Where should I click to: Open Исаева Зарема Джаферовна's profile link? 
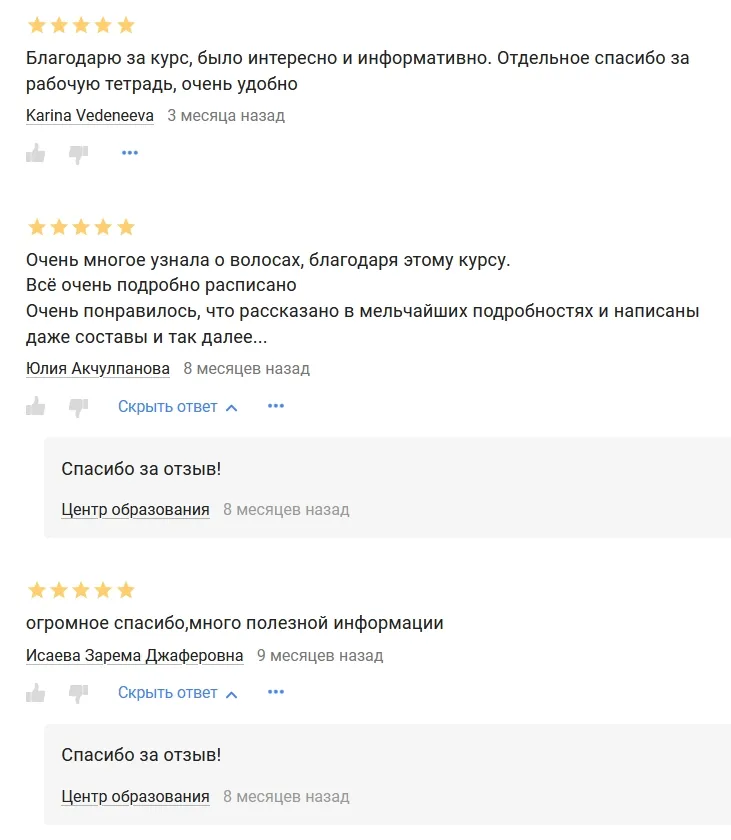[135, 656]
